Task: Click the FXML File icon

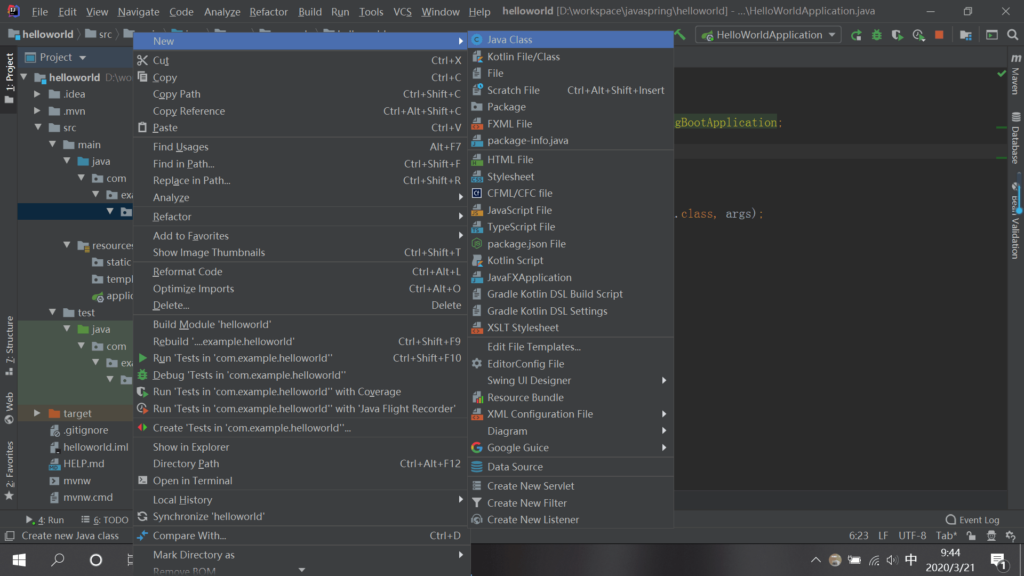Action: (x=477, y=123)
